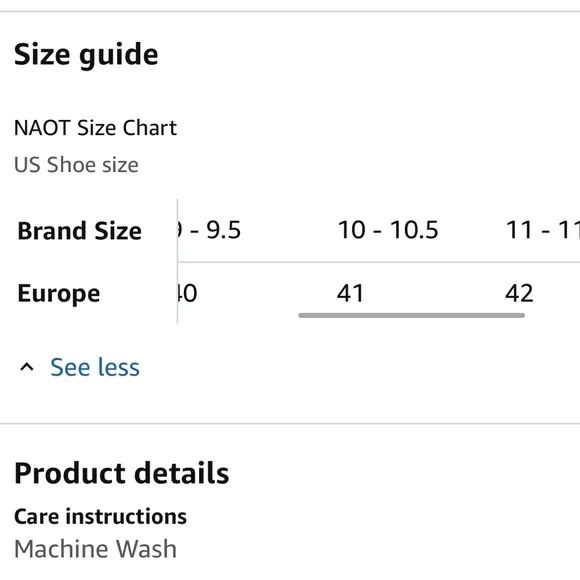Click the Care instructions label
This screenshot has width=580, height=580.
100,516
